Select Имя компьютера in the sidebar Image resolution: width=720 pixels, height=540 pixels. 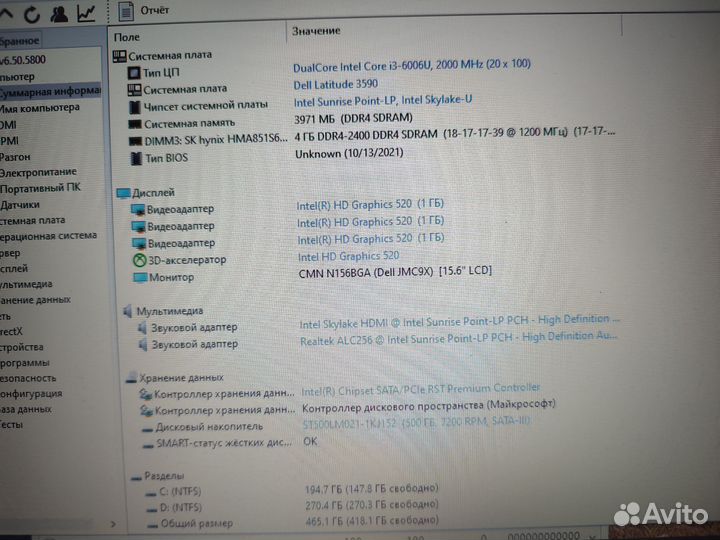pyautogui.click(x=39, y=108)
